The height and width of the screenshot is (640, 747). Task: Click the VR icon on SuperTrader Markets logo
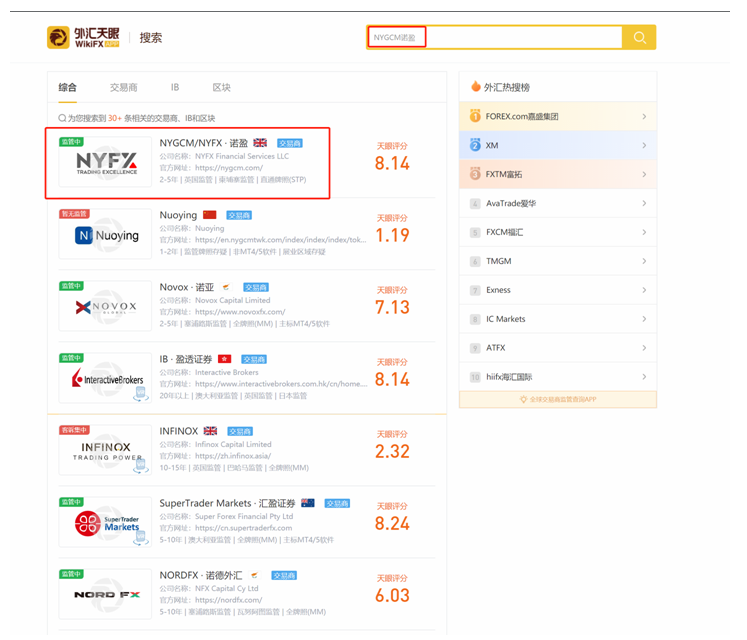141,538
